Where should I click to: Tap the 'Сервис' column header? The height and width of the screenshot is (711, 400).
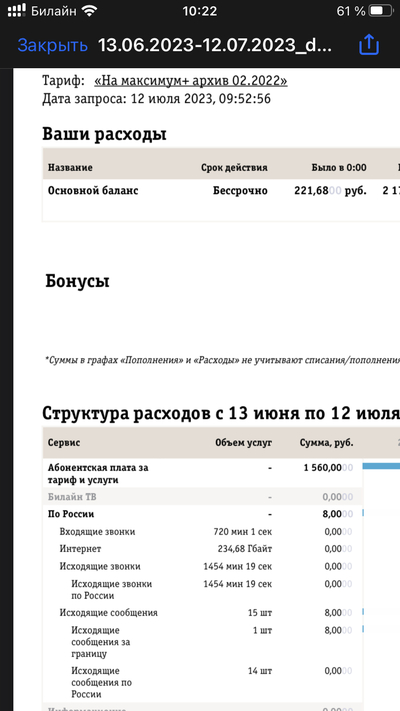[x=64, y=443]
